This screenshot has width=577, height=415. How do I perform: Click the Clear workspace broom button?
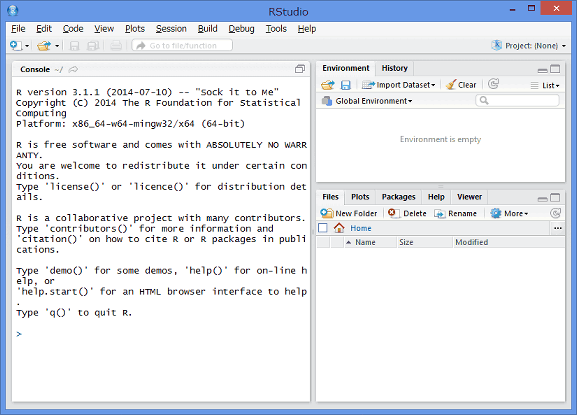[461, 85]
